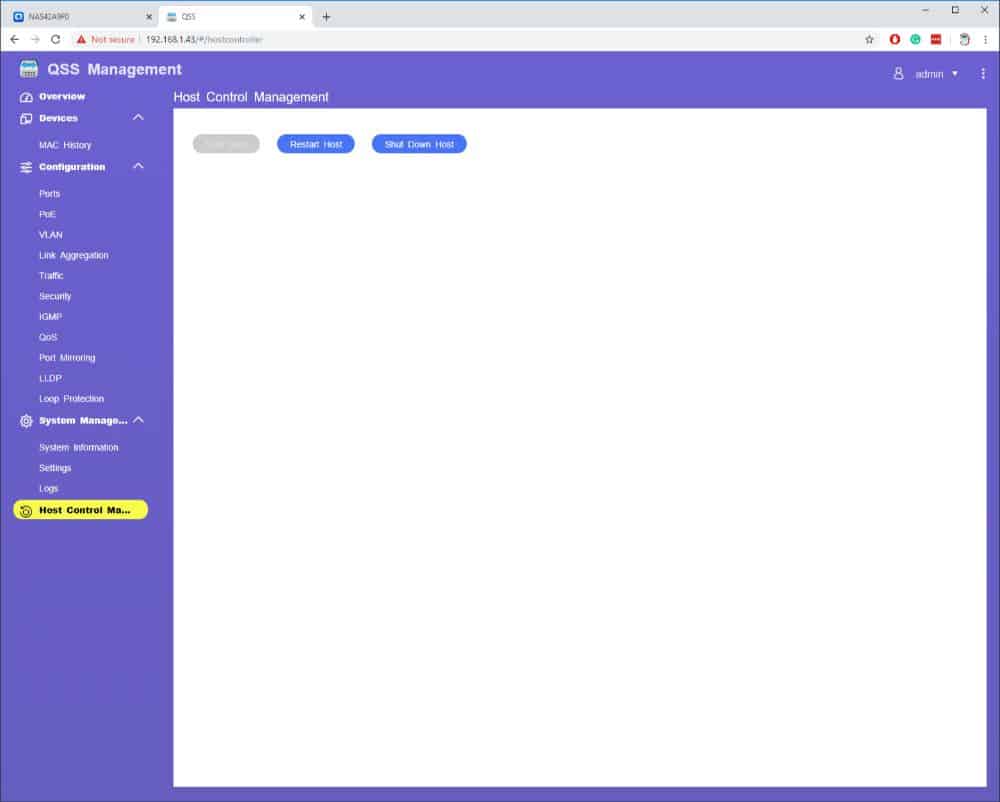Collapse the Configuration section
1000x802 pixels.
[138, 167]
